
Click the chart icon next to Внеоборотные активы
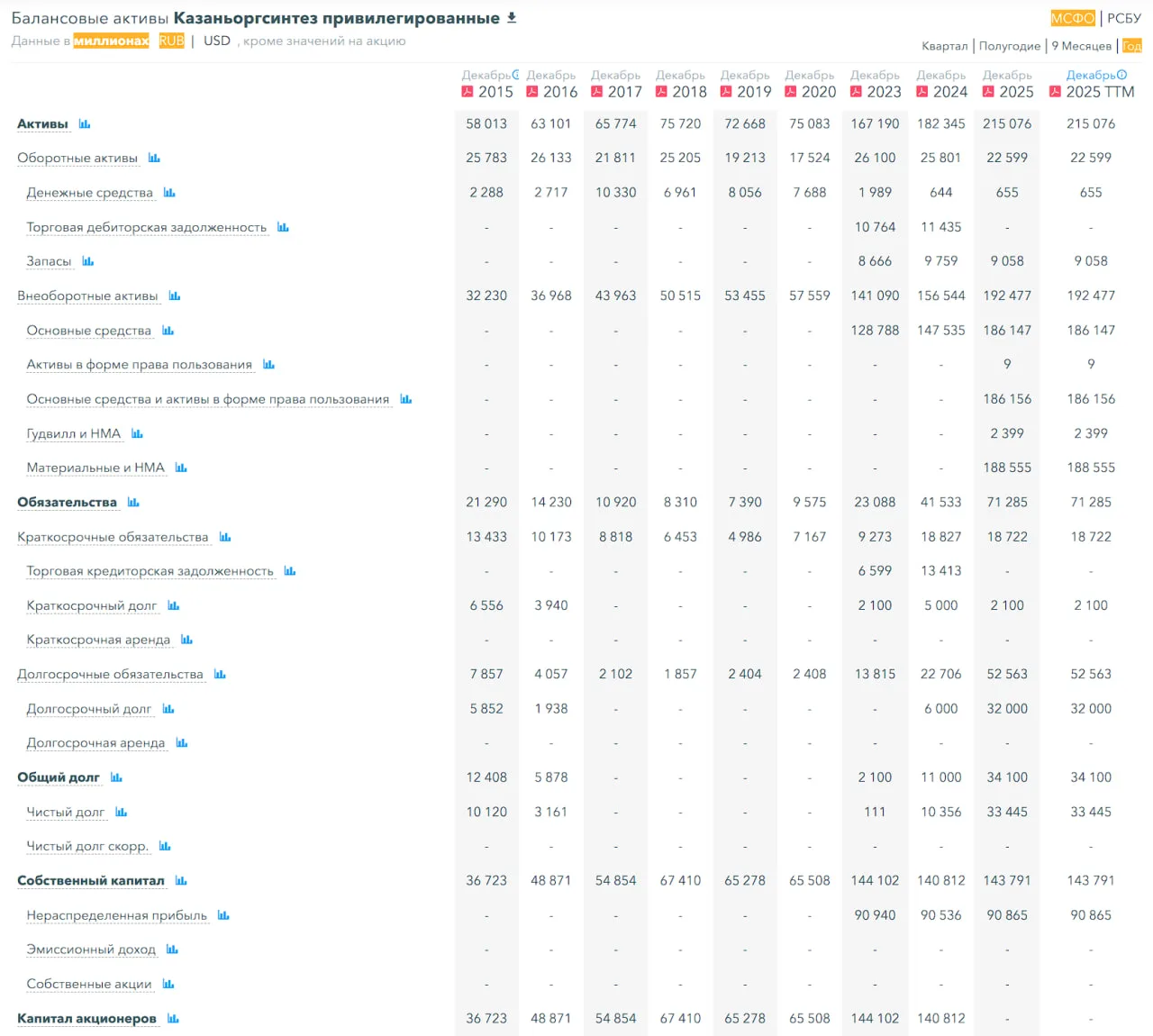(x=175, y=295)
